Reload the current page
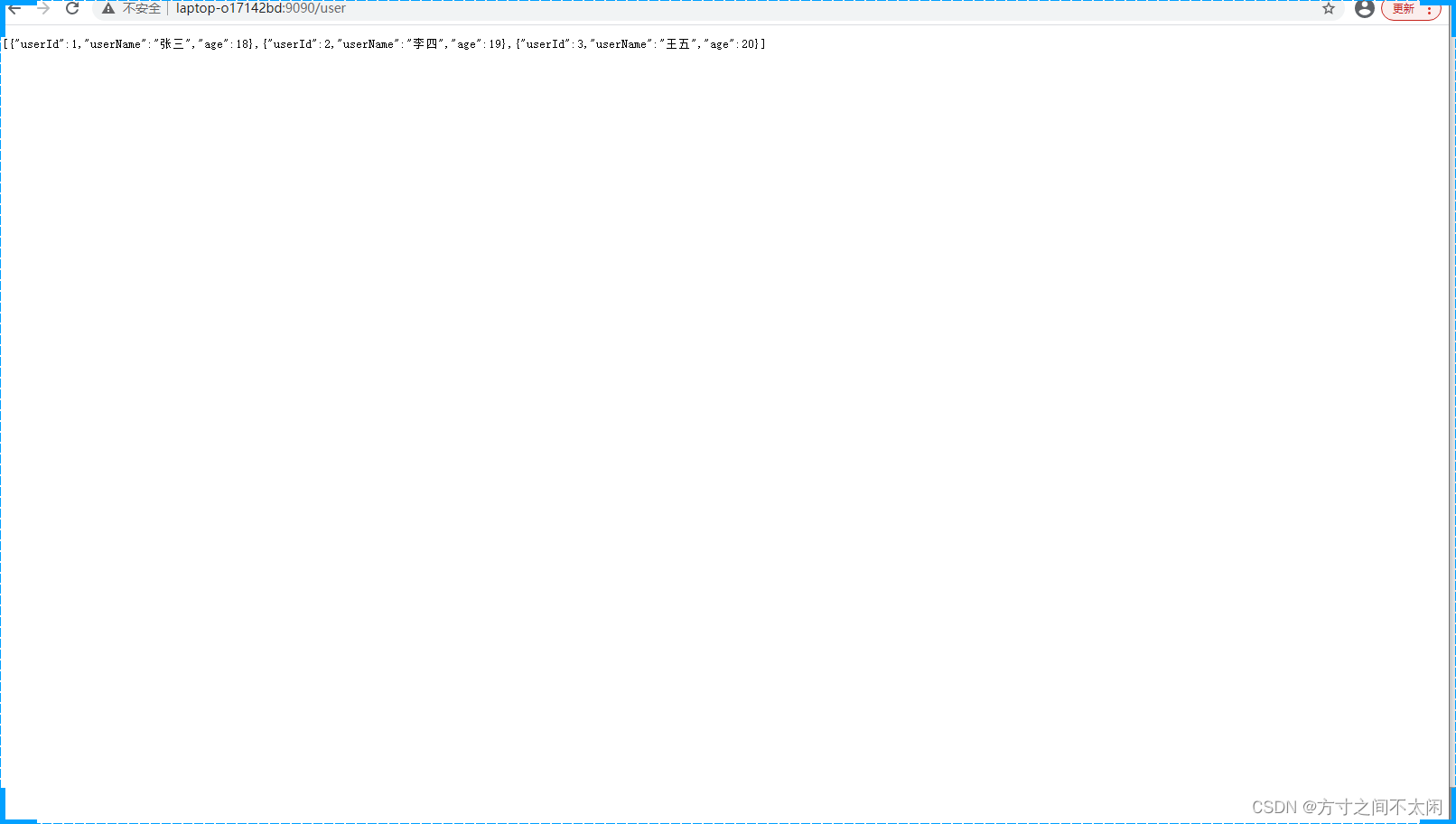Screen dimensions: 1456x824 pos(72,8)
